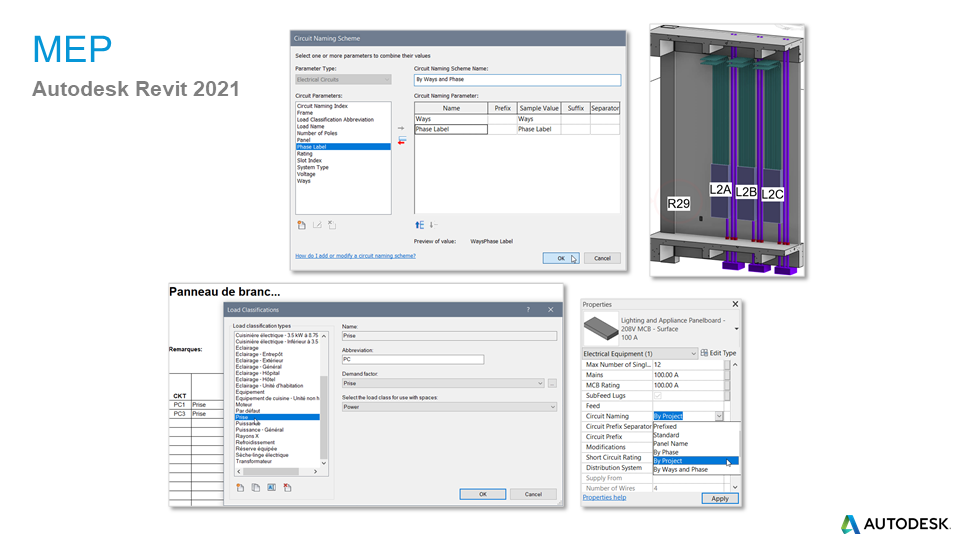The image size is (960, 540).
Task: Toggle the SubFeed Lugs checkbox
Action: pyautogui.click(x=657, y=395)
